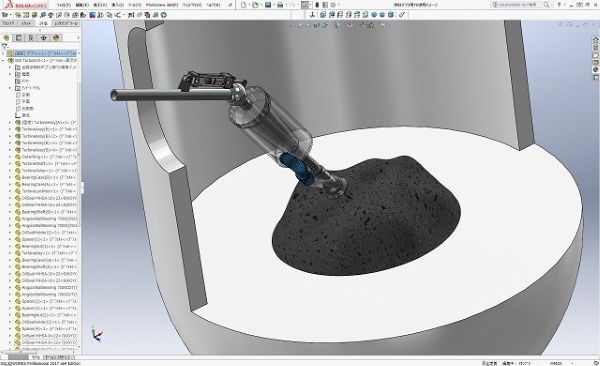Click the Zoom to Fit view icon

click(292, 25)
